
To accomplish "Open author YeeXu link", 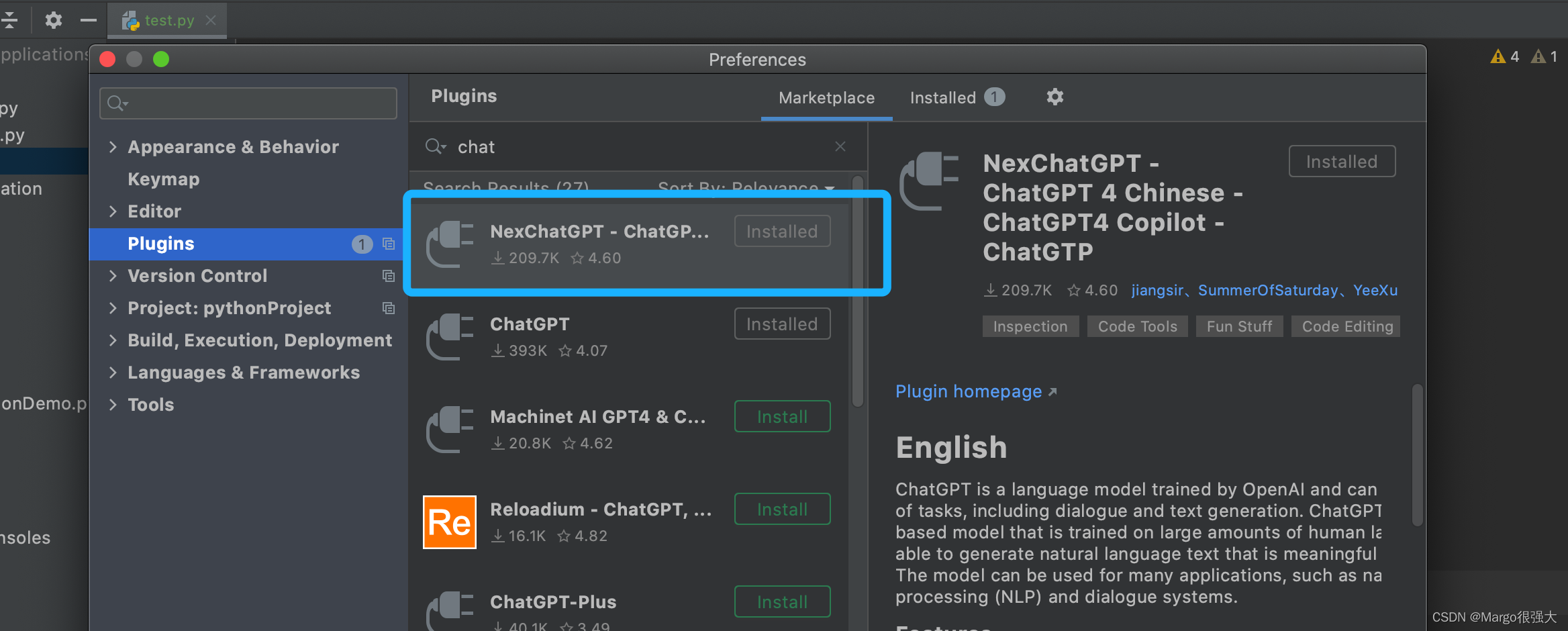I will pyautogui.click(x=1375, y=290).
